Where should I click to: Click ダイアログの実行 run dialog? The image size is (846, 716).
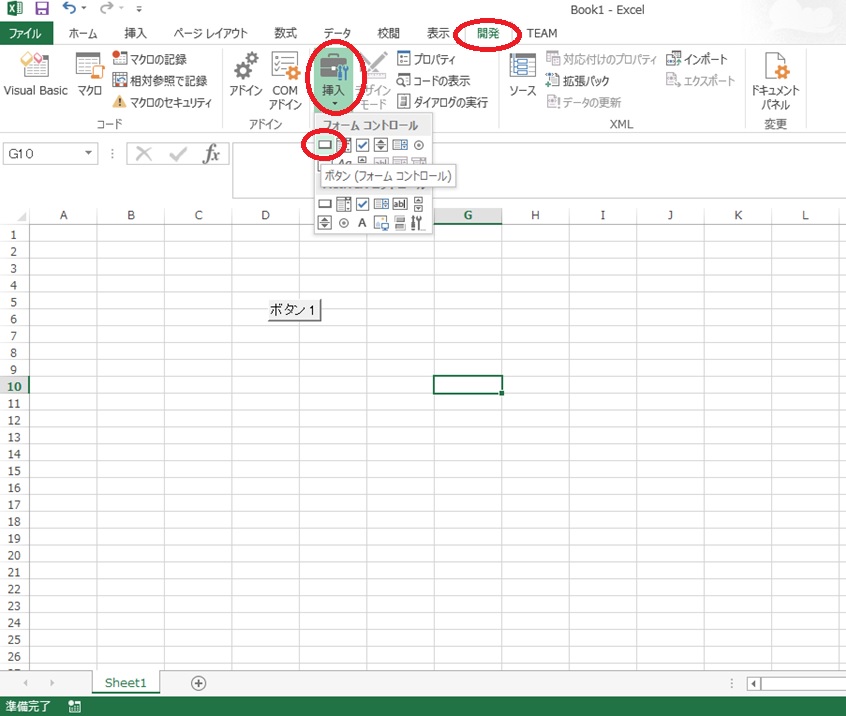[x=442, y=102]
